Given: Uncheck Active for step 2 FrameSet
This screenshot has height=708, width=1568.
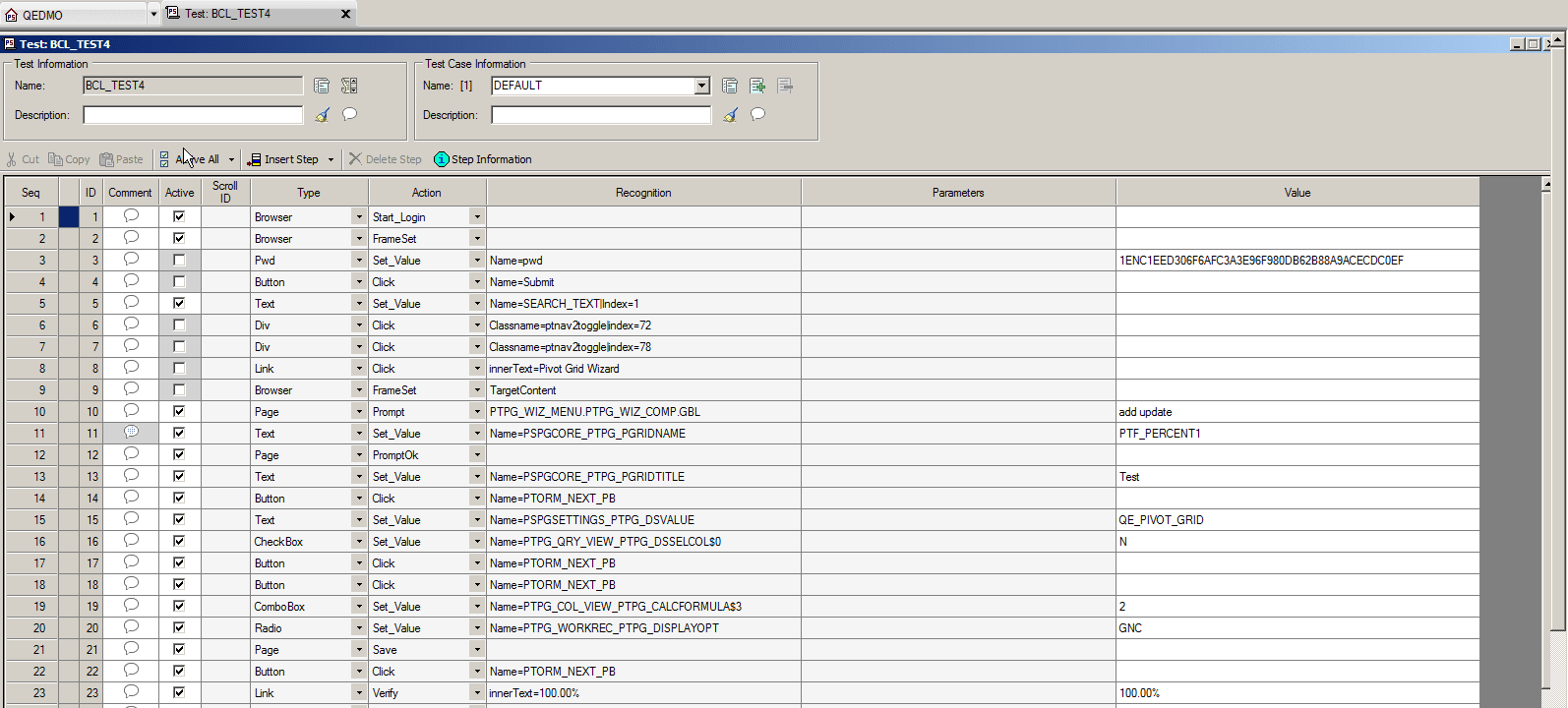Looking at the screenshot, I should point(179,238).
